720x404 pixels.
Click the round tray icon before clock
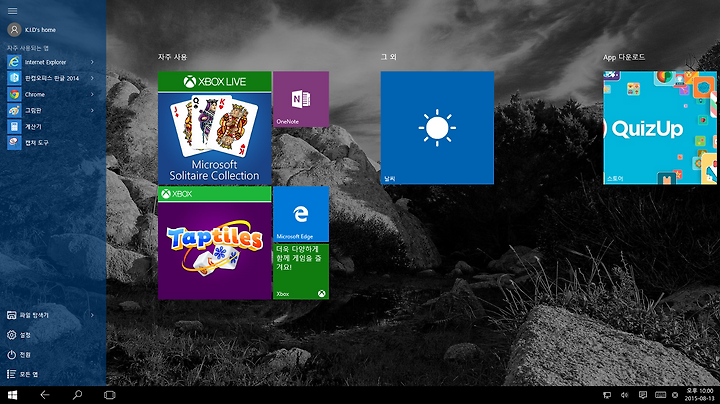[x=675, y=395]
